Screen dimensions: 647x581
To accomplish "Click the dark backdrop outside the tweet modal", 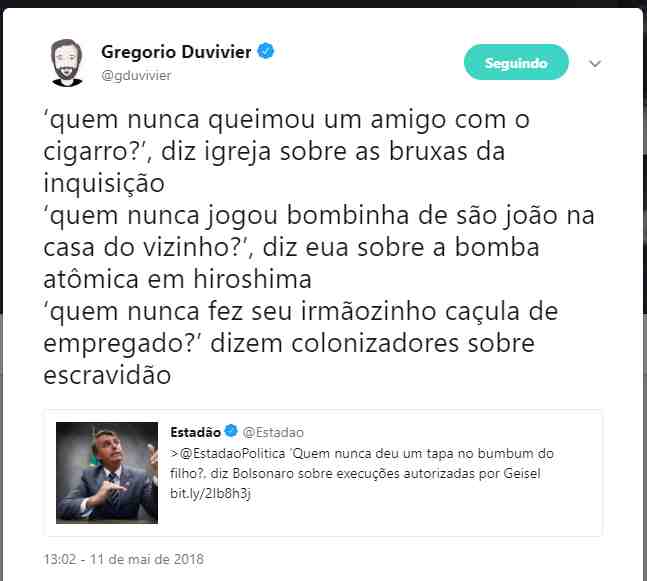I will click(324, 3).
